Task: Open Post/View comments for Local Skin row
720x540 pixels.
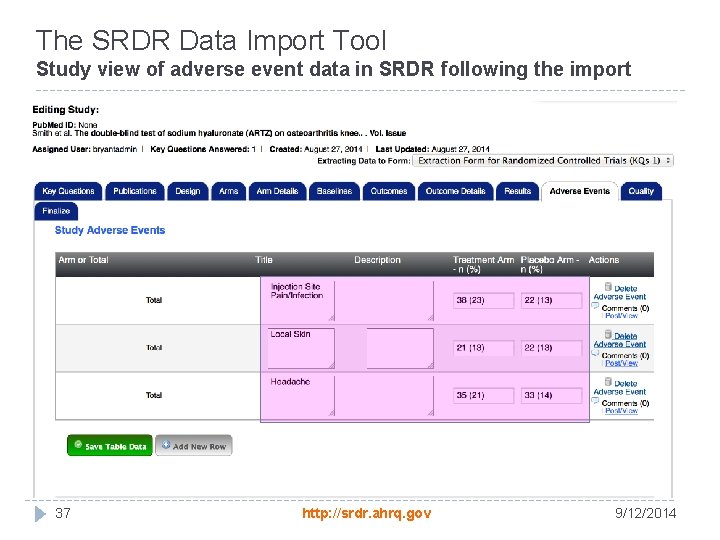Action: [x=621, y=363]
